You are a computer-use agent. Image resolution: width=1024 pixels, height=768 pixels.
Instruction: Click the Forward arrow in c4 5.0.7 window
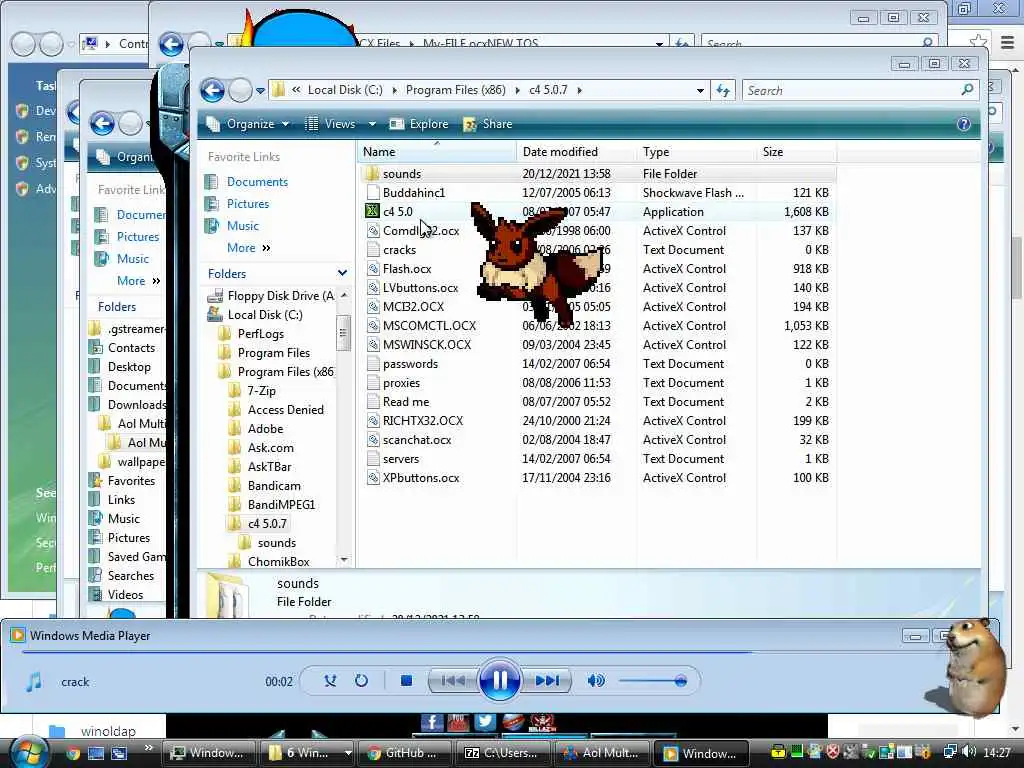pos(240,90)
